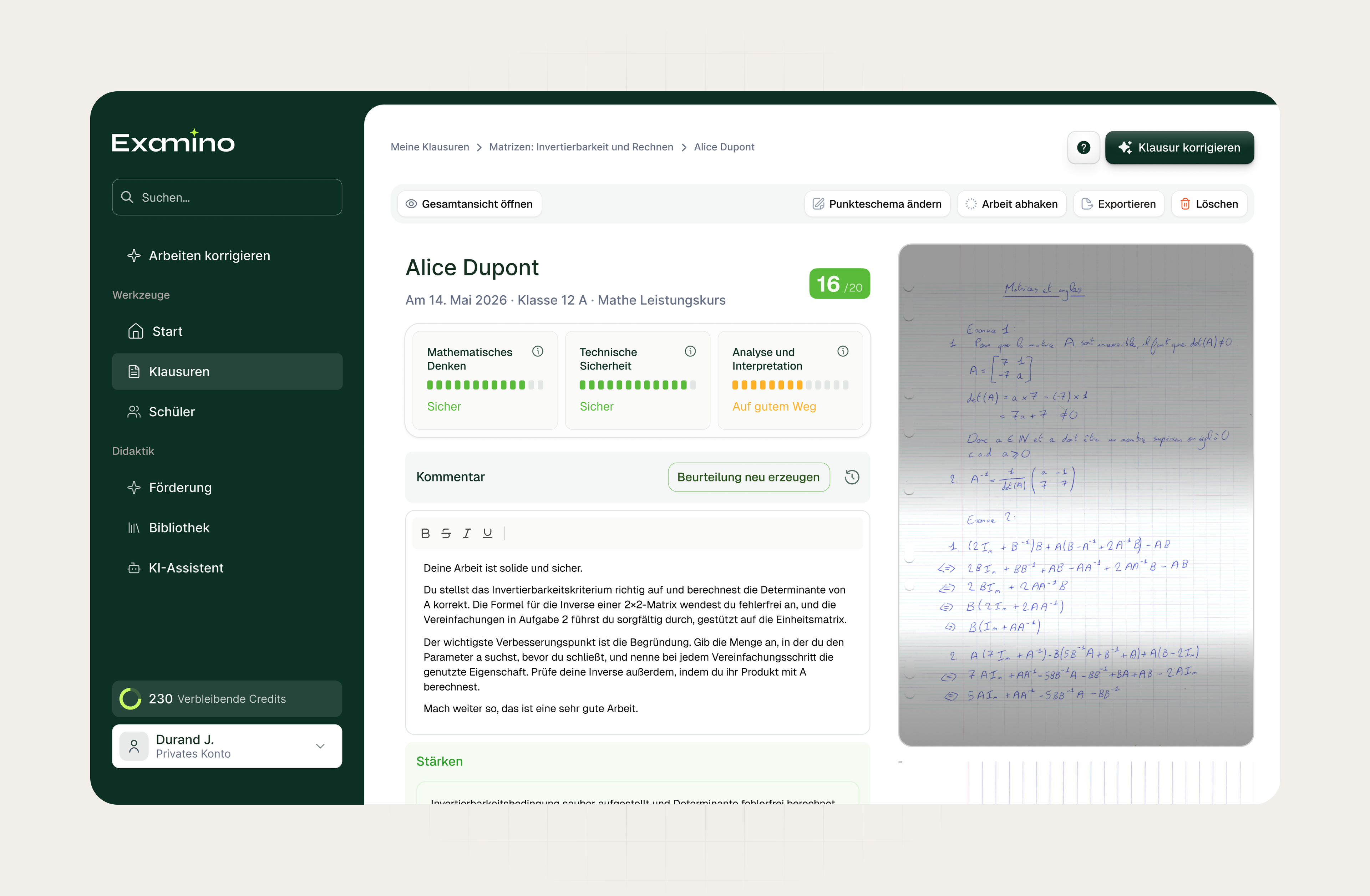Toggle underline formatting in editor

click(488, 534)
